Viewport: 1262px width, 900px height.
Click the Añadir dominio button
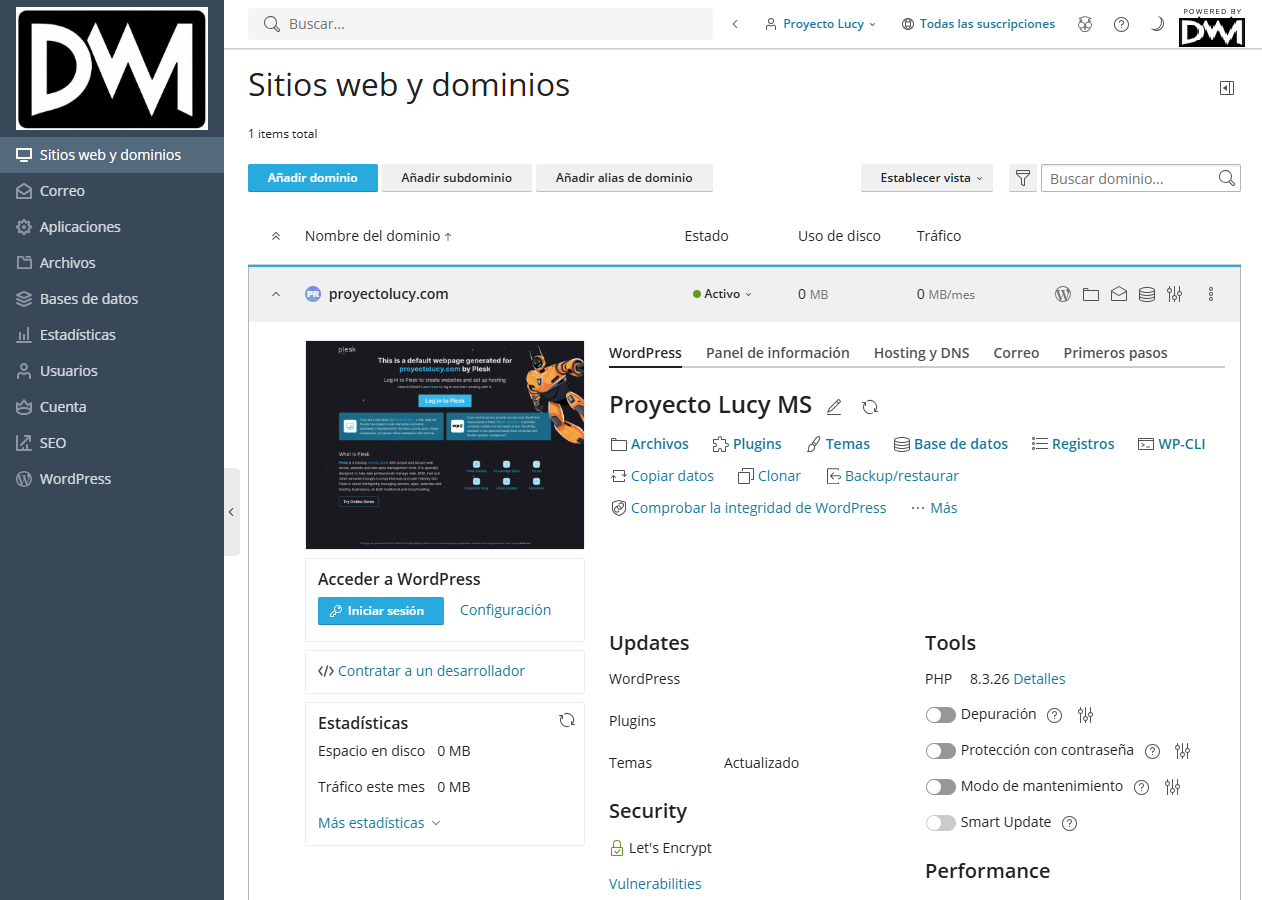[312, 178]
